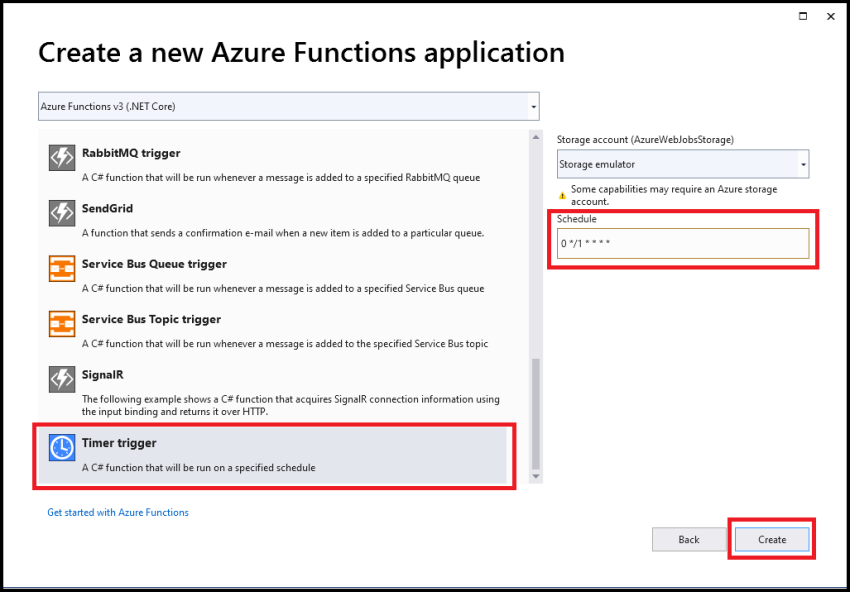
Task: Close the Azure Functions dialog window
Action: pos(831,17)
